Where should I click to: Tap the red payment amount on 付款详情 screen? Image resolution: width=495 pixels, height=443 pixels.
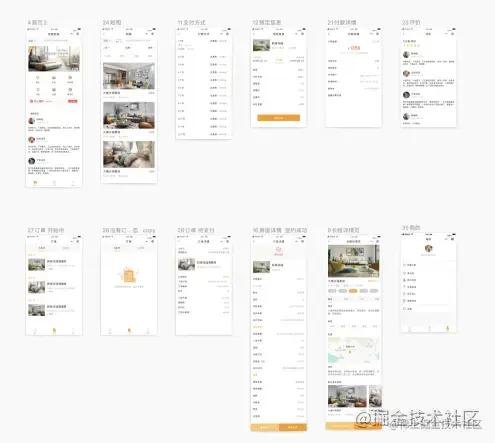pyautogui.click(x=354, y=48)
